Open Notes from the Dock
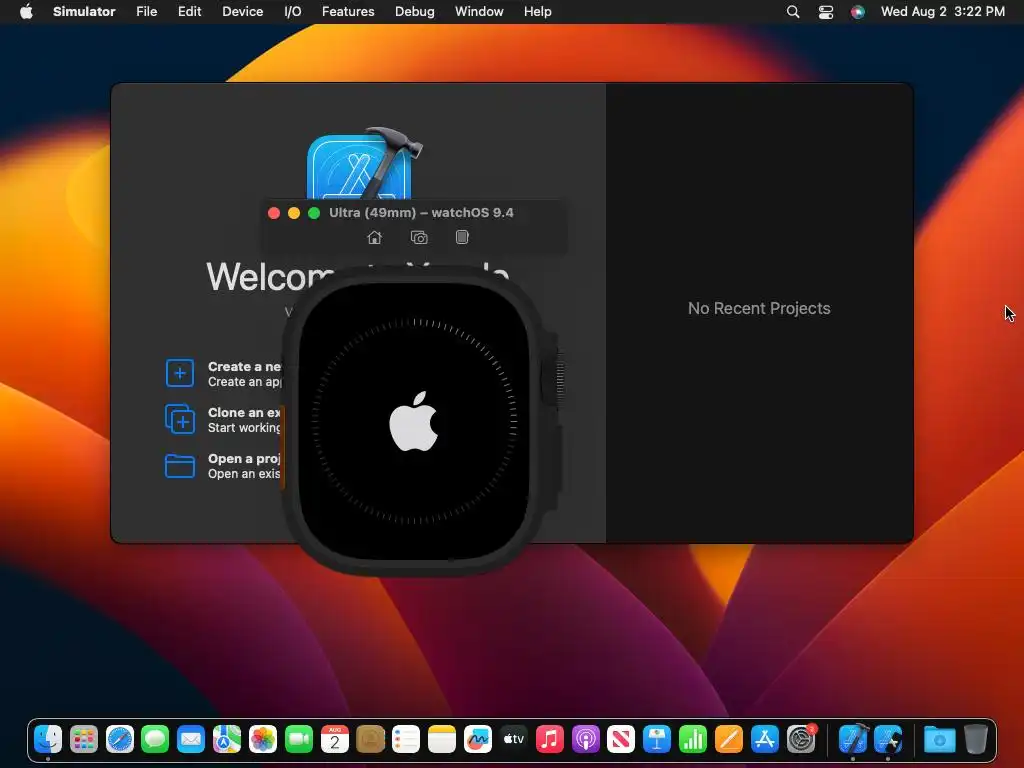 (x=441, y=739)
